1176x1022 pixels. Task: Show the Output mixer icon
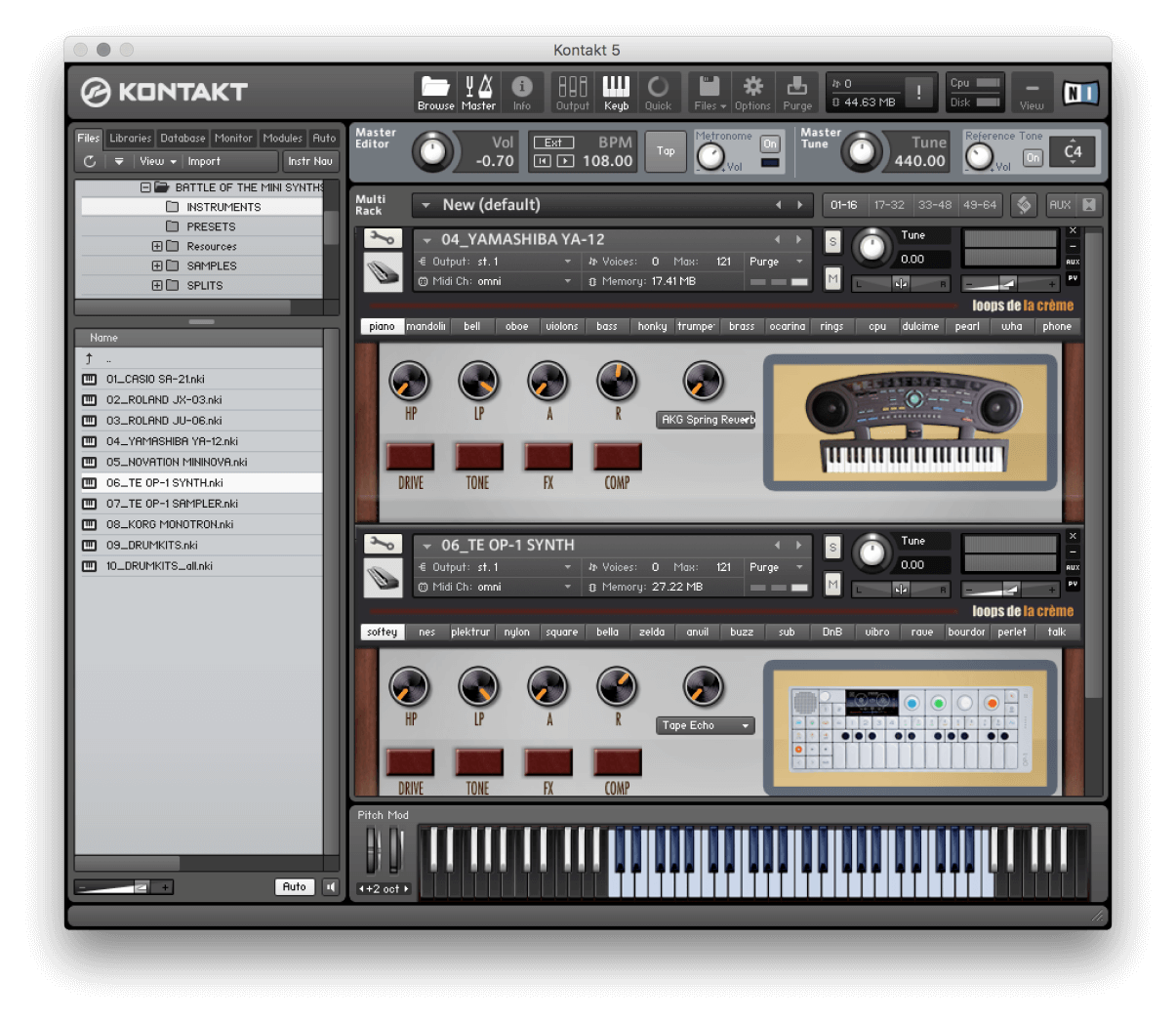tap(573, 93)
